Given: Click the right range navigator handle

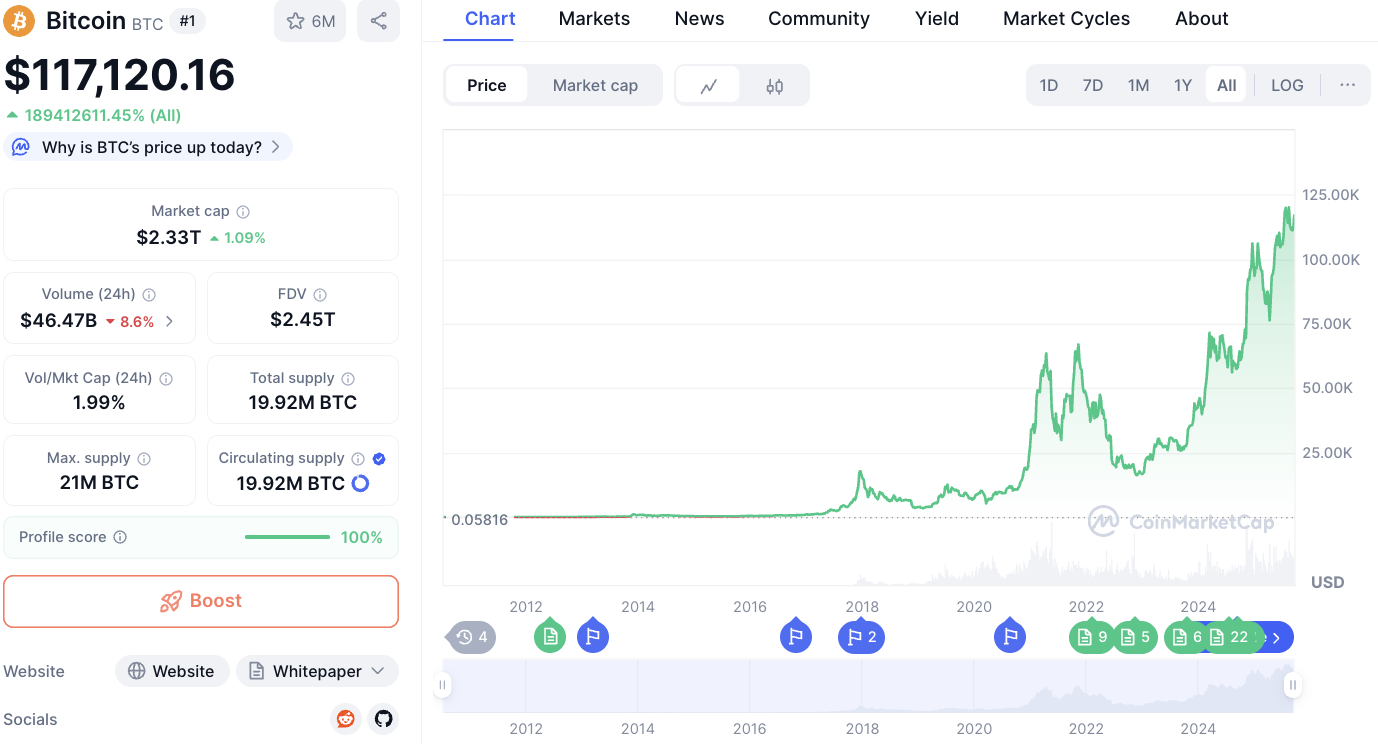Looking at the screenshot, I should point(1293,685).
